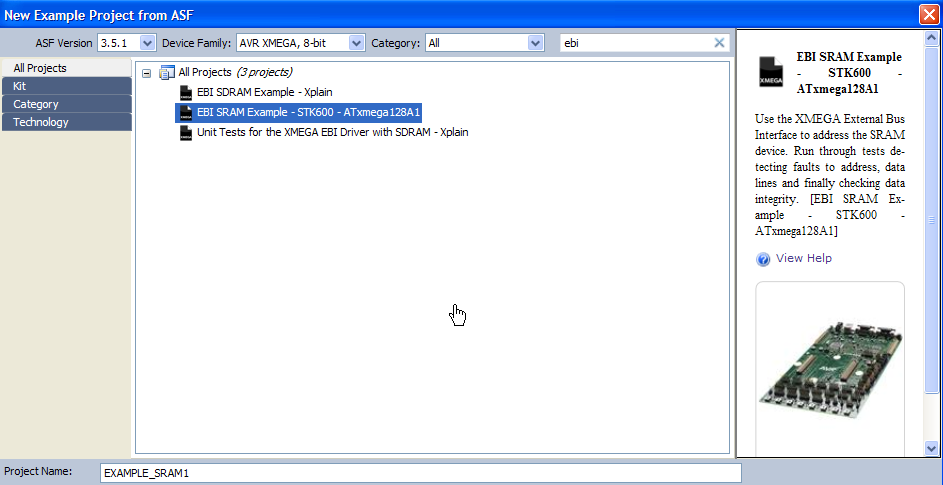This screenshot has height=485, width=943.
Task: Click the View Help question mark icon
Action: (x=763, y=259)
